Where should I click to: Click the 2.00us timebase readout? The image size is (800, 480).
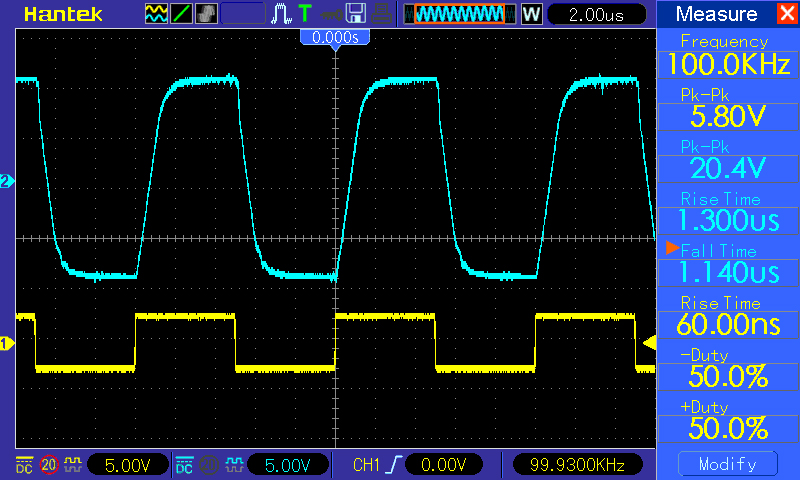pyautogui.click(x=596, y=14)
